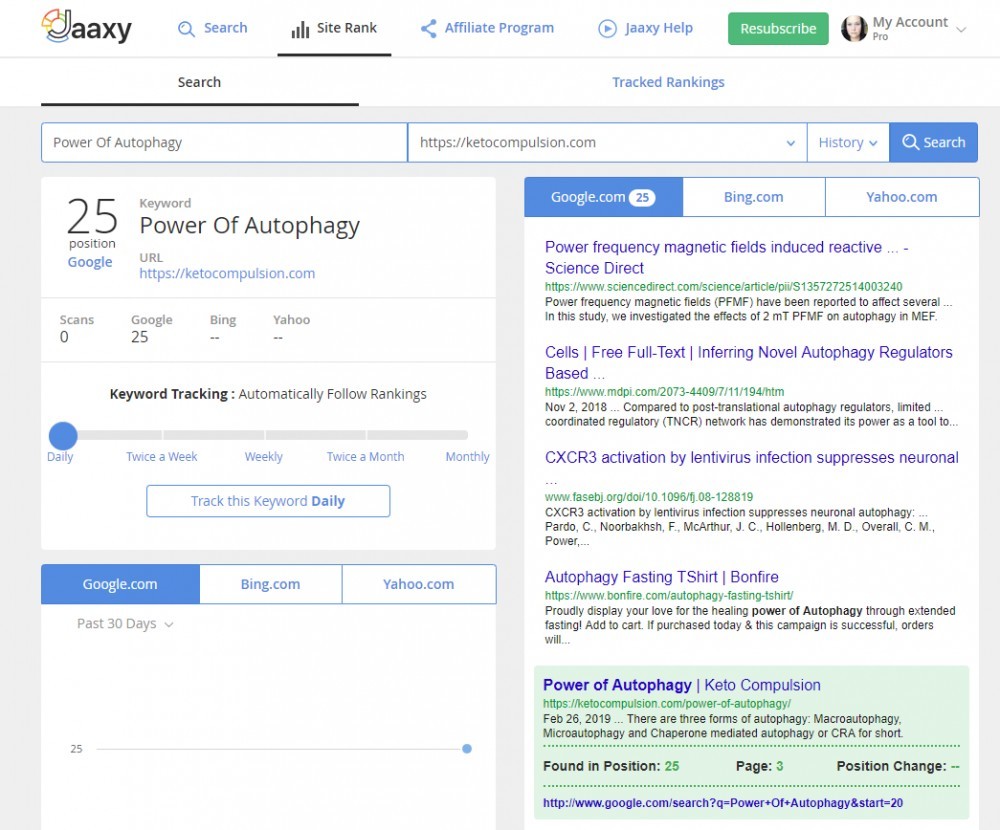Click the Power Of Autophagy keyword heading
Image resolution: width=1000 pixels, height=830 pixels.
coord(249,225)
